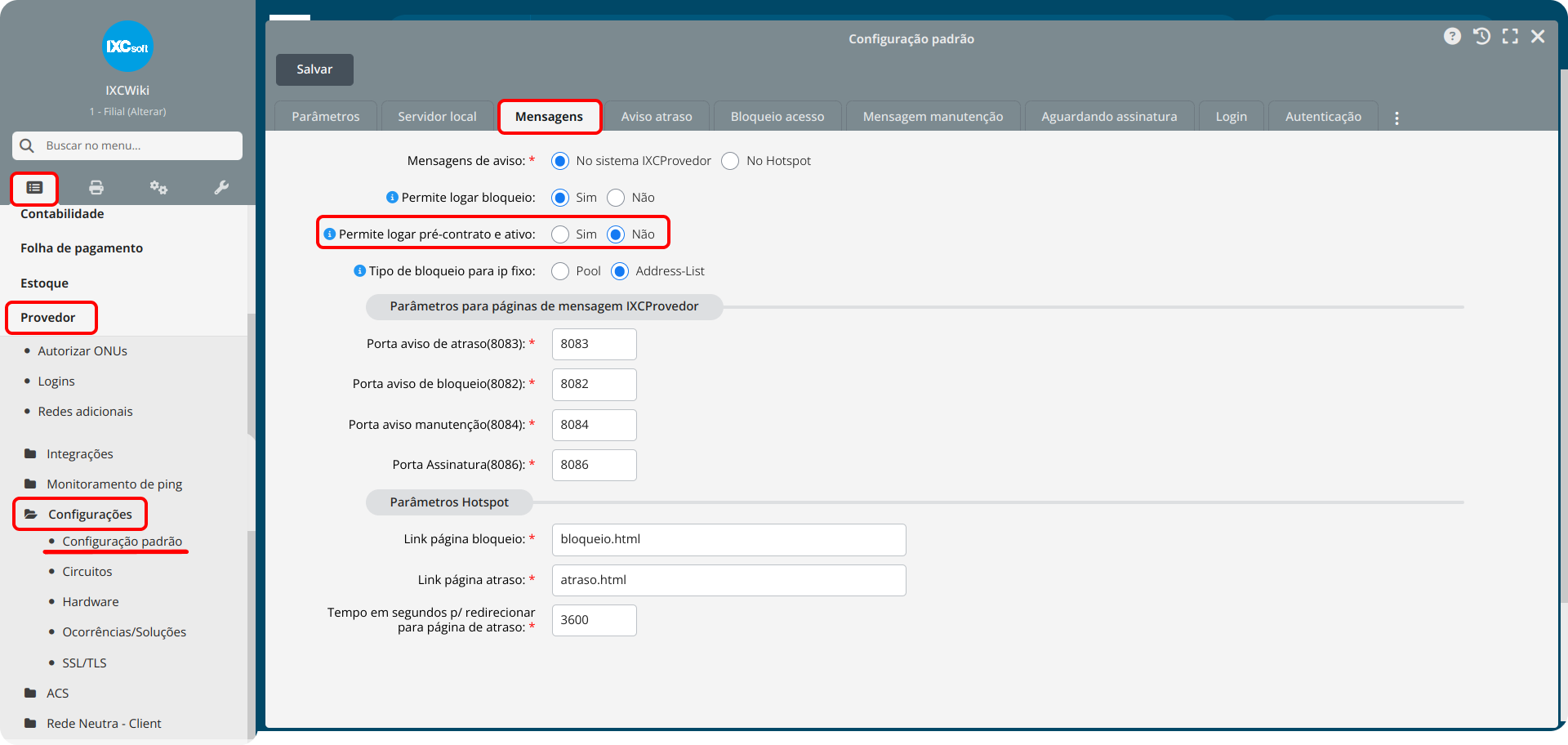Viewport: 1568px width, 745px height.
Task: Select Sim for Permite logar bloqueio
Action: point(560,198)
